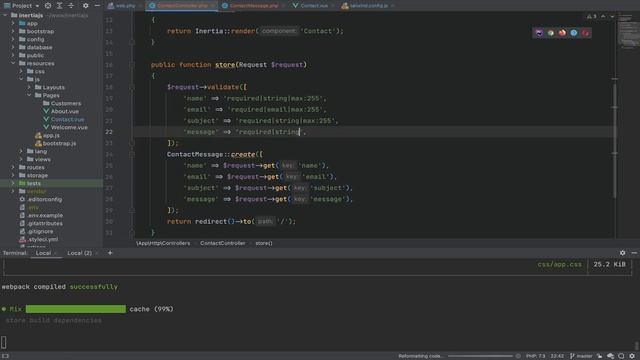Collapse the inertiajs project root
Image resolution: width=640 pixels, height=360 pixels.
[5, 16]
